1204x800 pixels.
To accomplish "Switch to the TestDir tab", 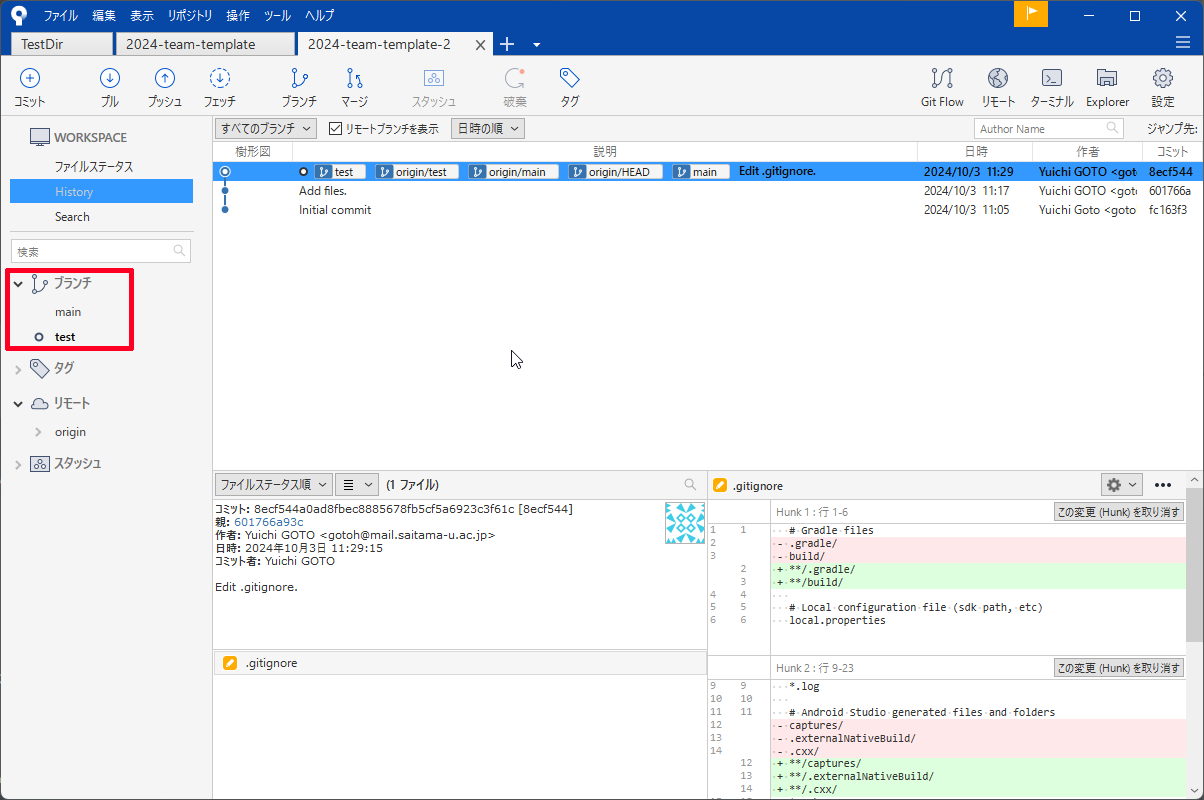I will tap(61, 44).
